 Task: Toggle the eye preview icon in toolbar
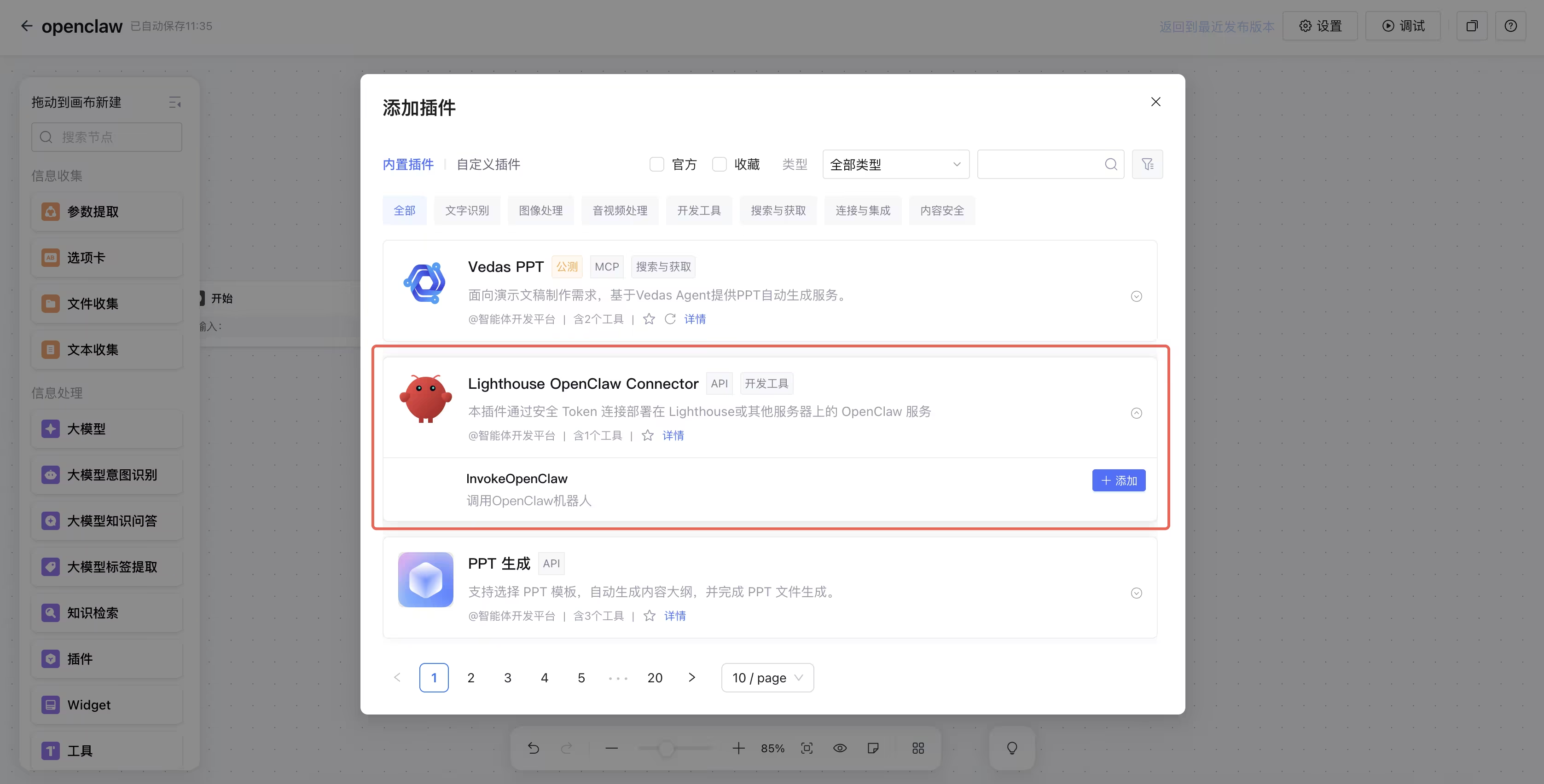[x=840, y=748]
